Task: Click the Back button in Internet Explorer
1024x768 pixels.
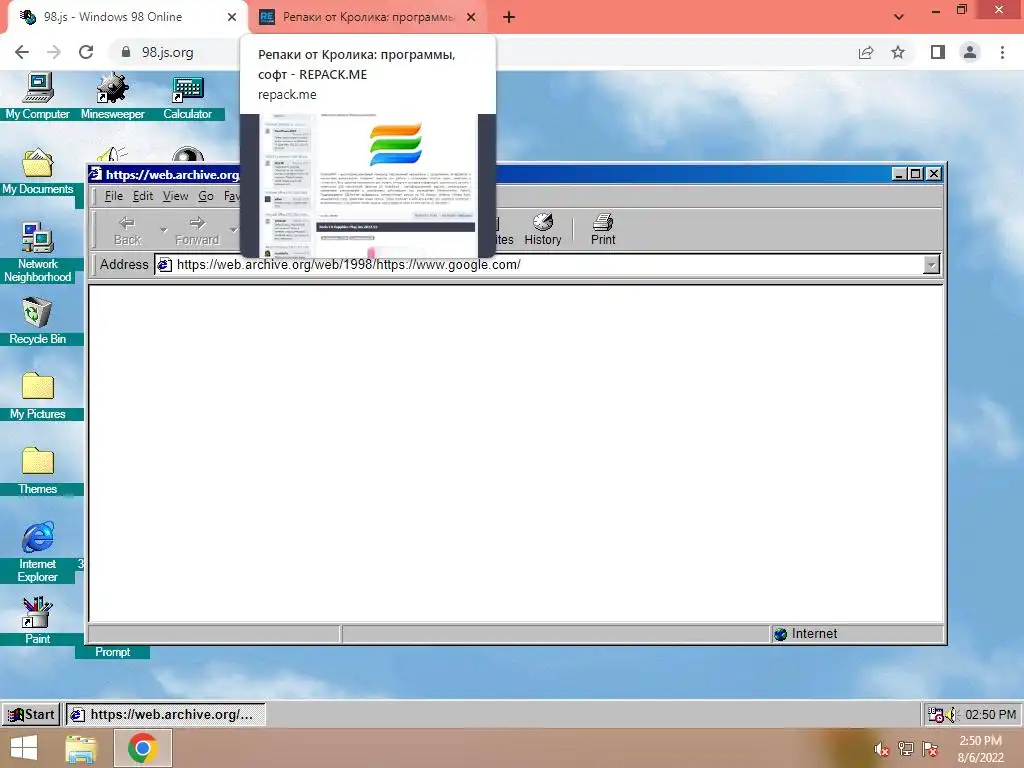Action: [x=127, y=231]
